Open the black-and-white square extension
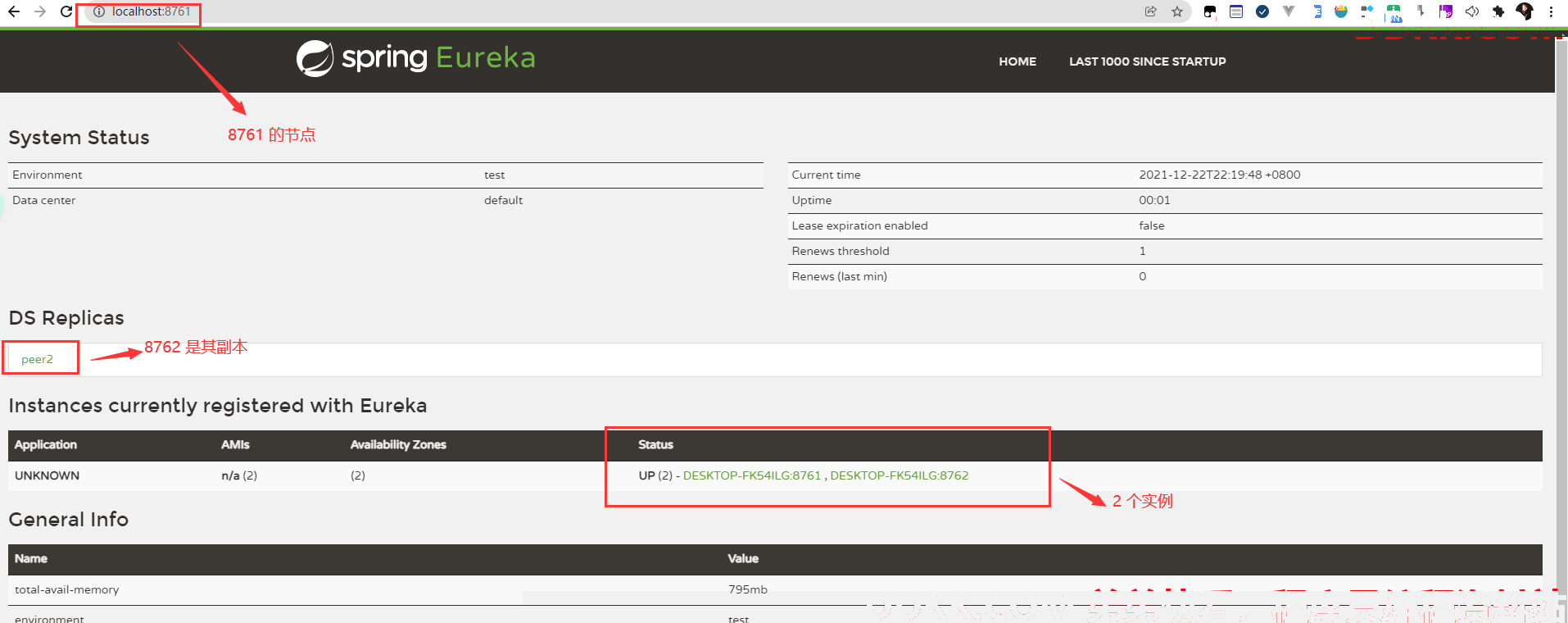1568x623 pixels. [1210, 11]
